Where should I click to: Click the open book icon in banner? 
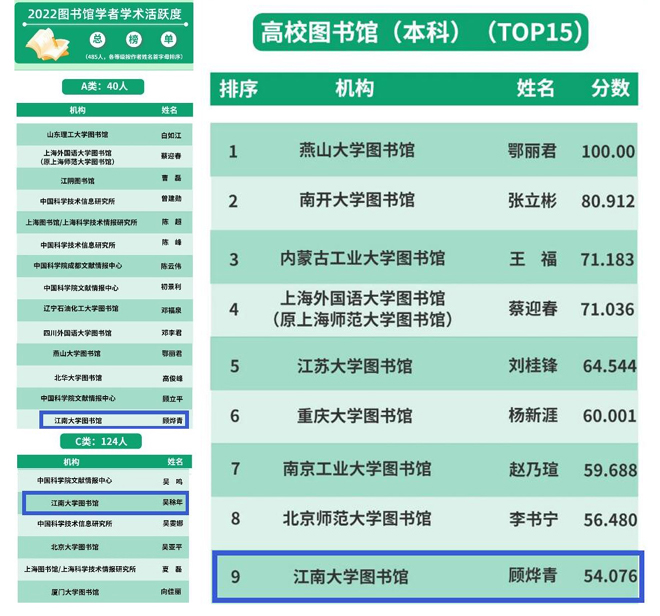45,44
